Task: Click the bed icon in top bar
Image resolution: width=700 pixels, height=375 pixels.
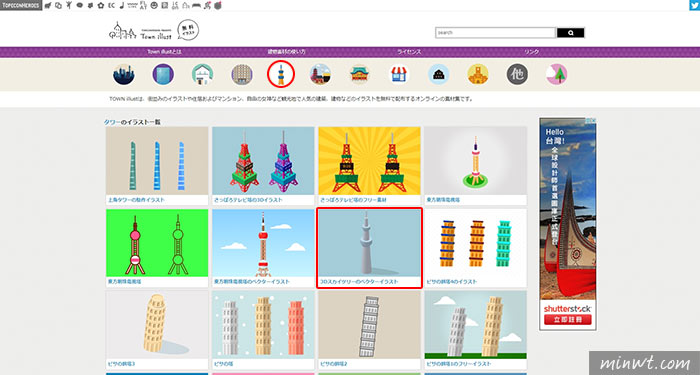Action: point(196,5)
